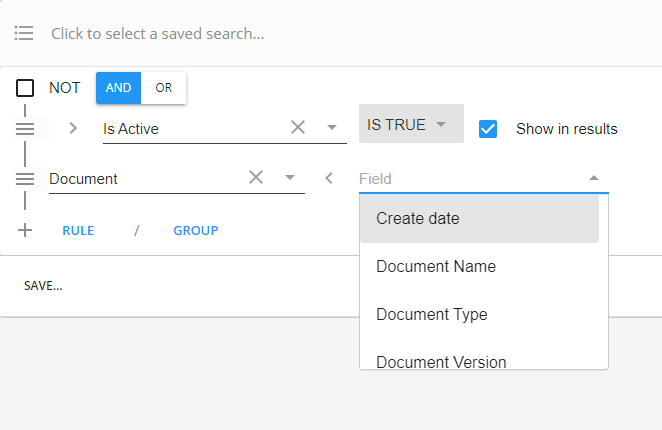This screenshot has height=430, width=662.
Task: Click the plus icon to add rule
Action: [x=25, y=230]
